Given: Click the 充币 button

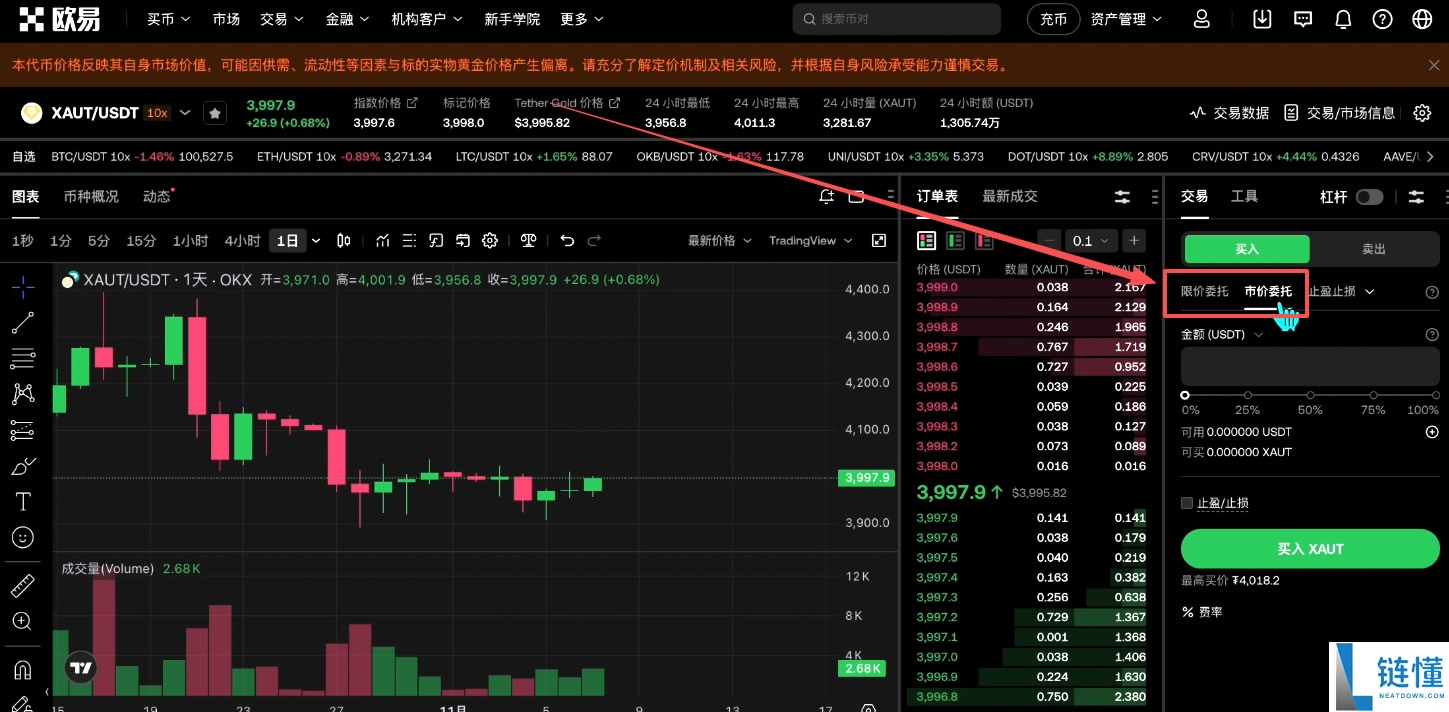Looking at the screenshot, I should click(x=1053, y=18).
